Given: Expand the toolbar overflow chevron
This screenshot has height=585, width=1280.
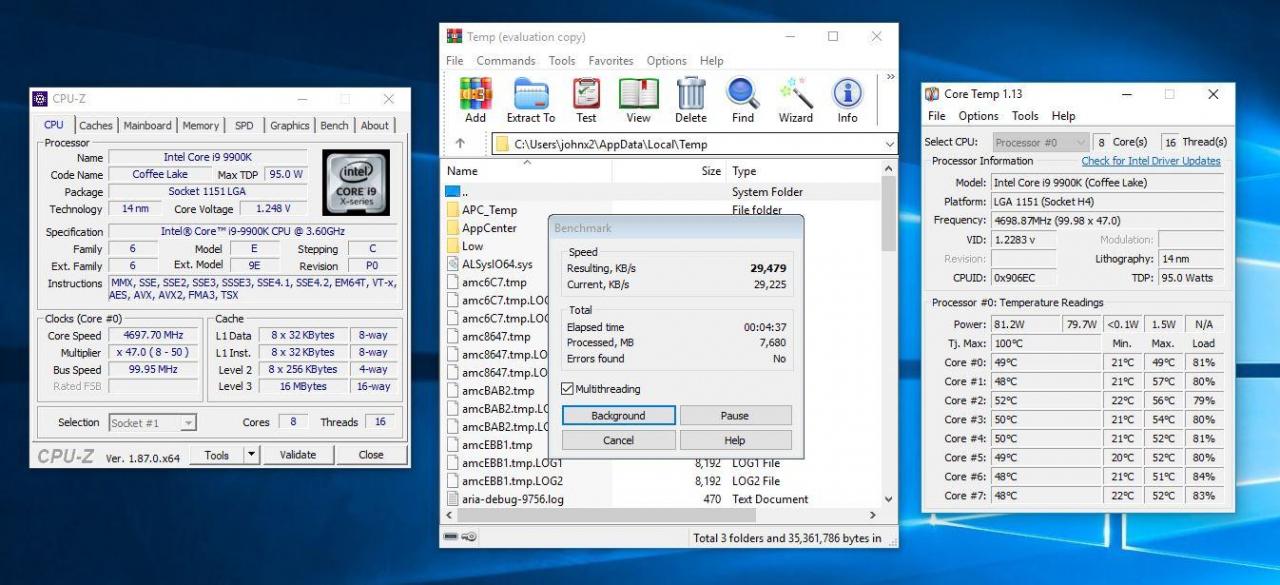Looking at the screenshot, I should pyautogui.click(x=890, y=77).
